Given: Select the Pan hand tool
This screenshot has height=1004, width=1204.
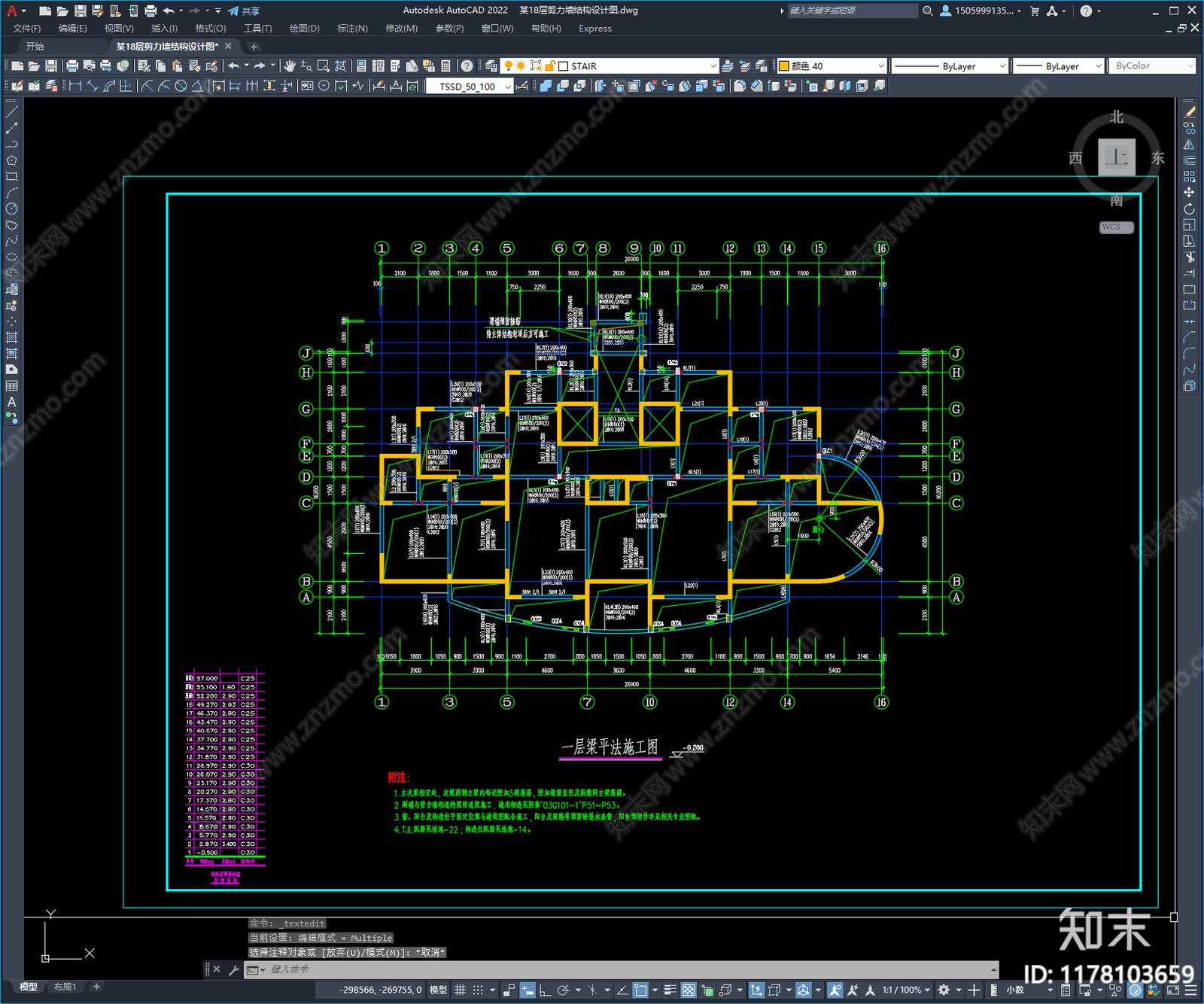Looking at the screenshot, I should pyautogui.click(x=290, y=66).
